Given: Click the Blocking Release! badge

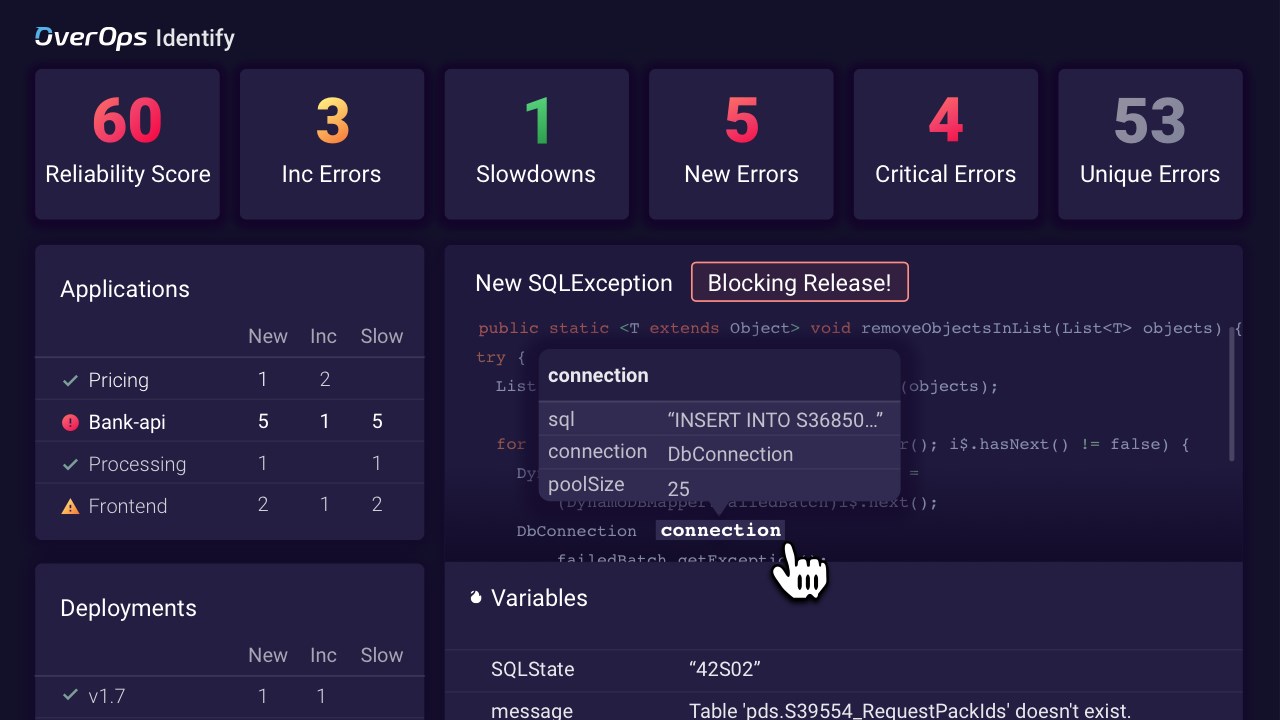Looking at the screenshot, I should 799,283.
